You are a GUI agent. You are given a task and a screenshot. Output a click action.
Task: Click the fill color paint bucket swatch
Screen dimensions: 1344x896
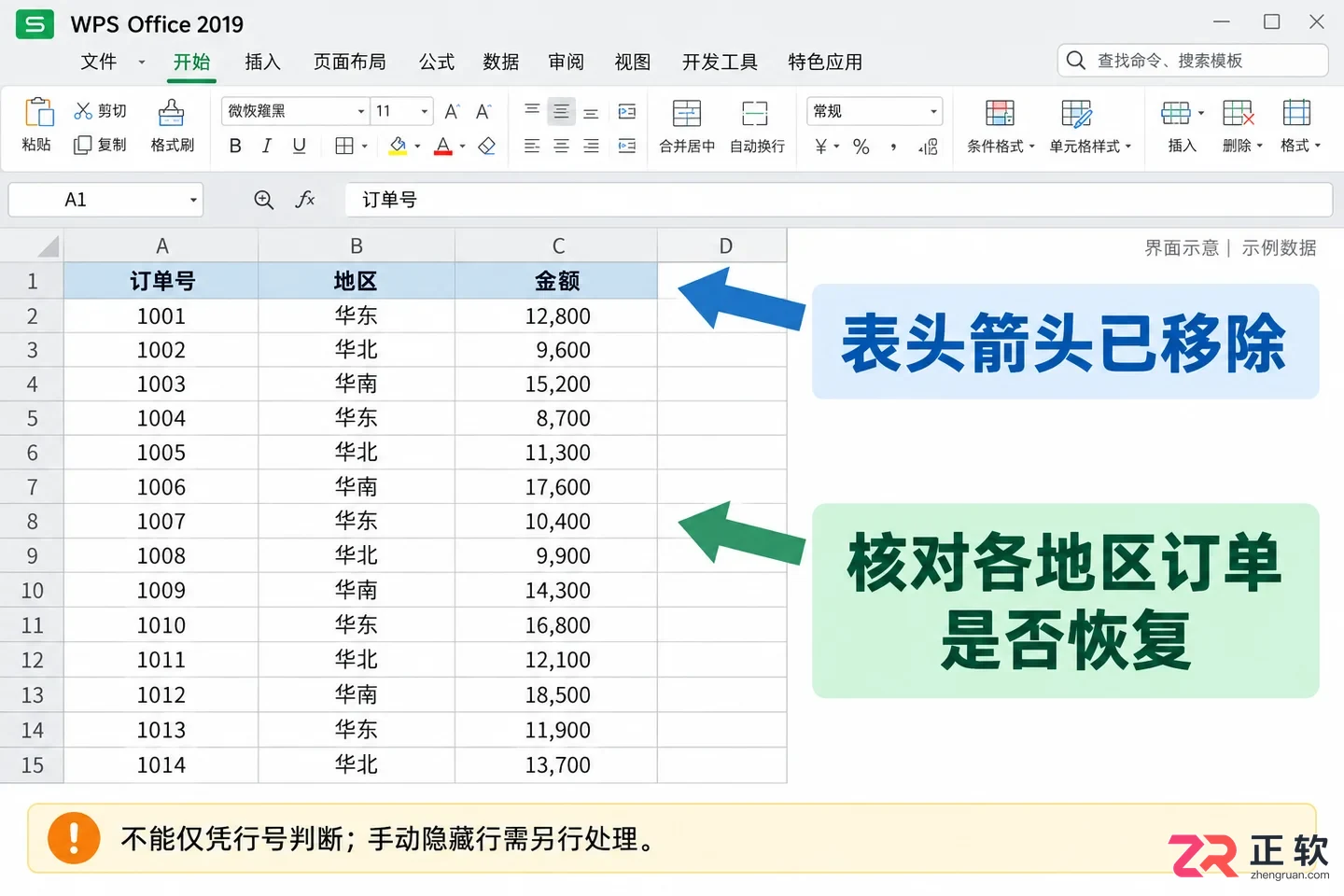coord(398,147)
